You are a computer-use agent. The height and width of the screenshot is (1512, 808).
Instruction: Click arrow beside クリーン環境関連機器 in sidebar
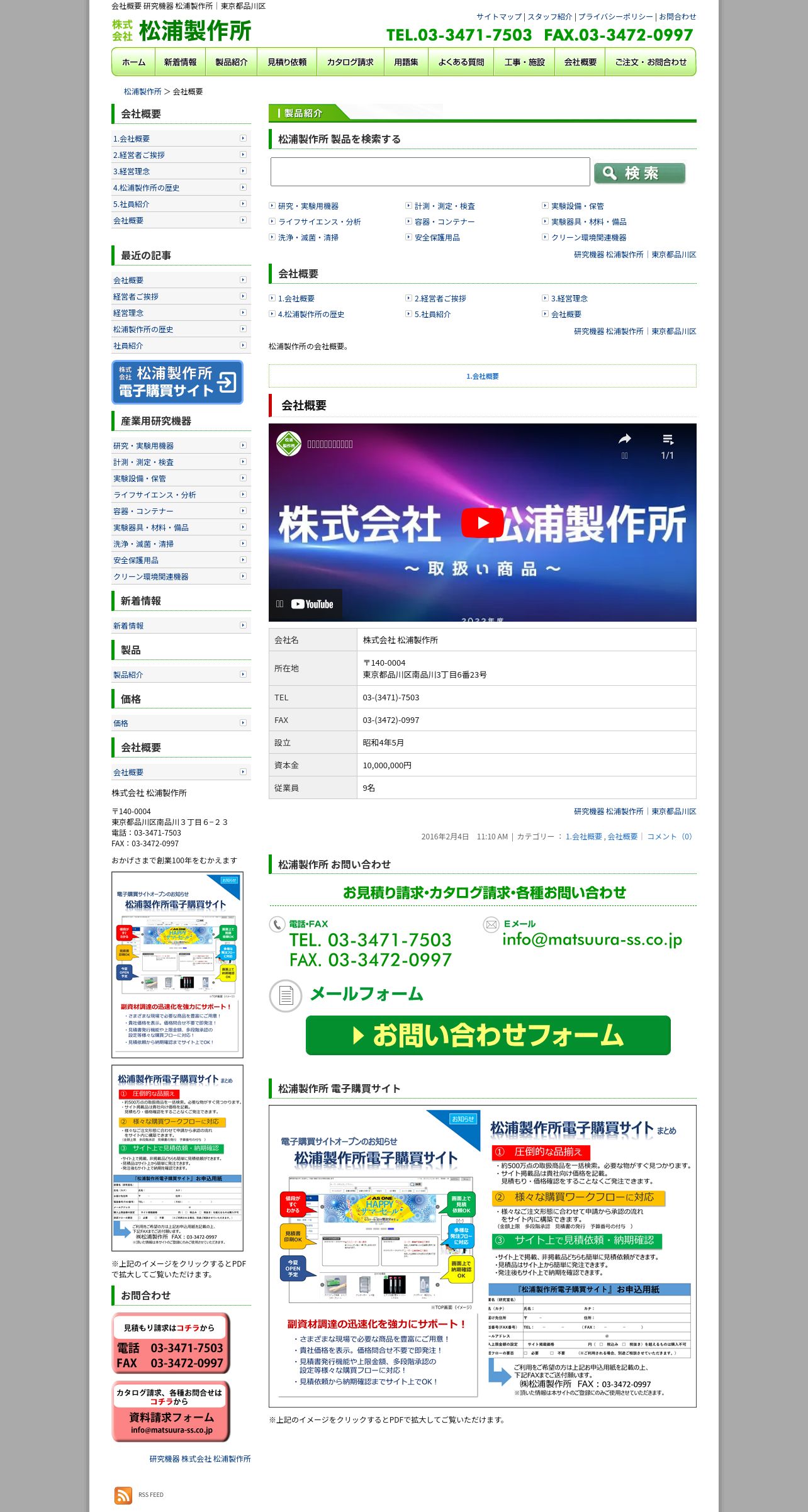tap(243, 576)
